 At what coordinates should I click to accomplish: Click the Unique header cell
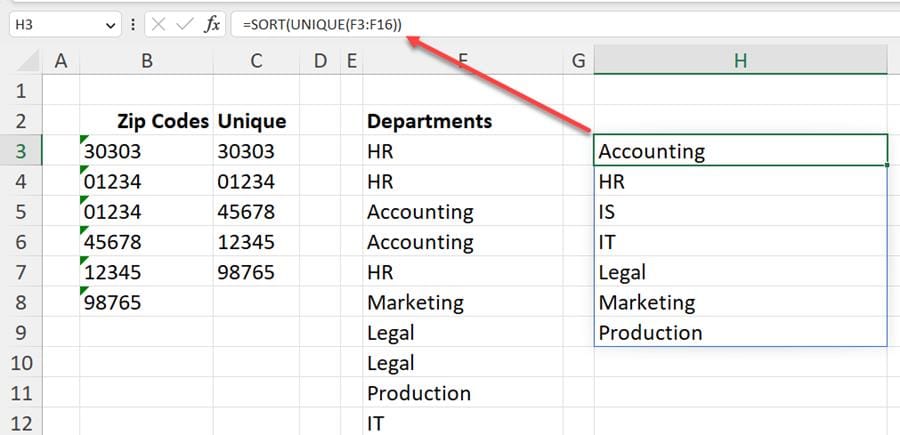[x=256, y=121]
